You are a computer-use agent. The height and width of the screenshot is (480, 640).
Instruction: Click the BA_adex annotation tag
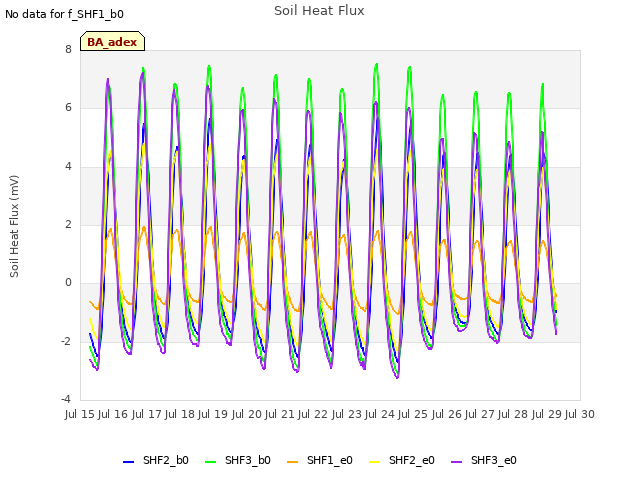[112, 42]
